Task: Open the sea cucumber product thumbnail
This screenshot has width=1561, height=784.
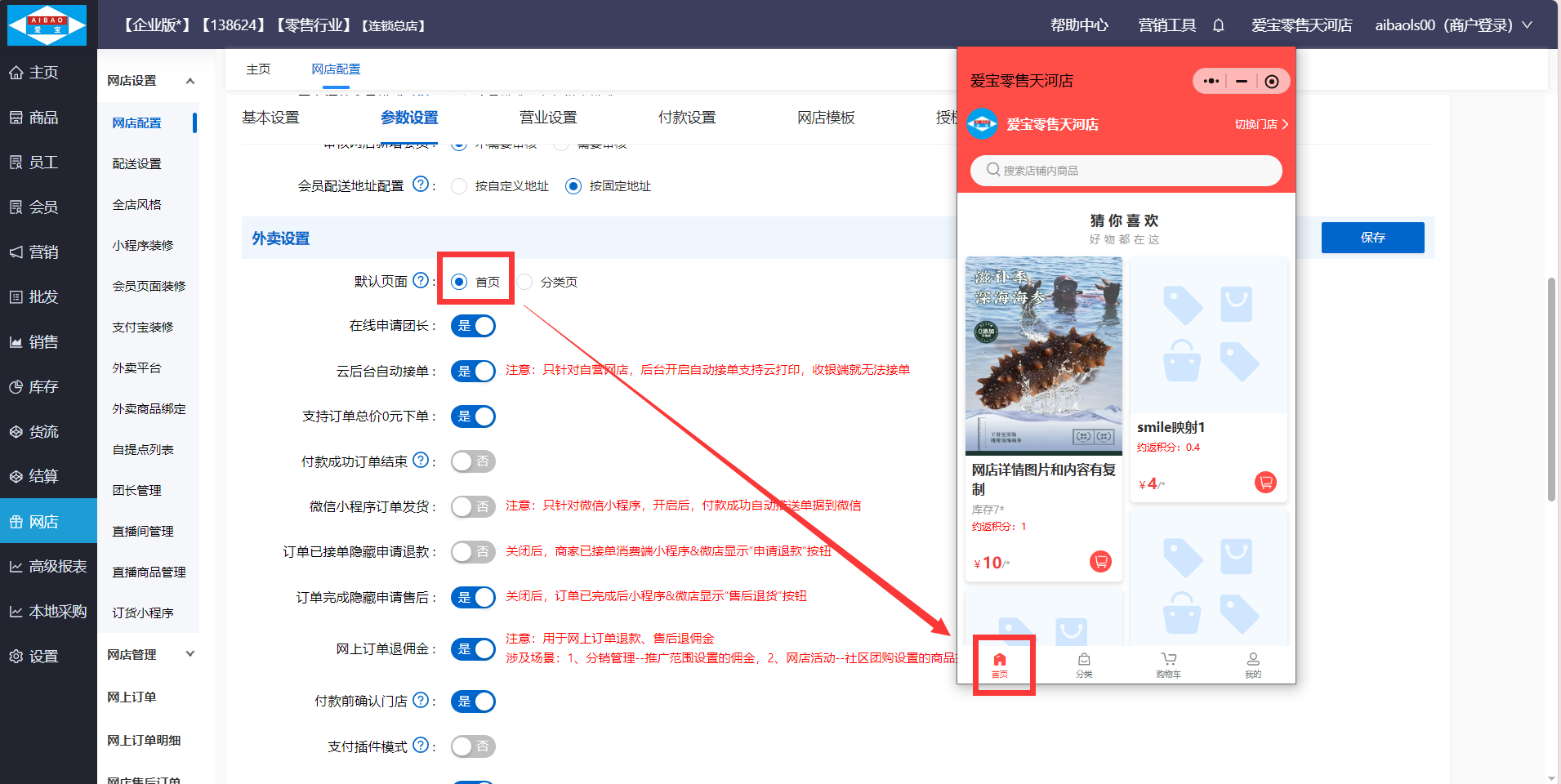Action: tap(1044, 356)
